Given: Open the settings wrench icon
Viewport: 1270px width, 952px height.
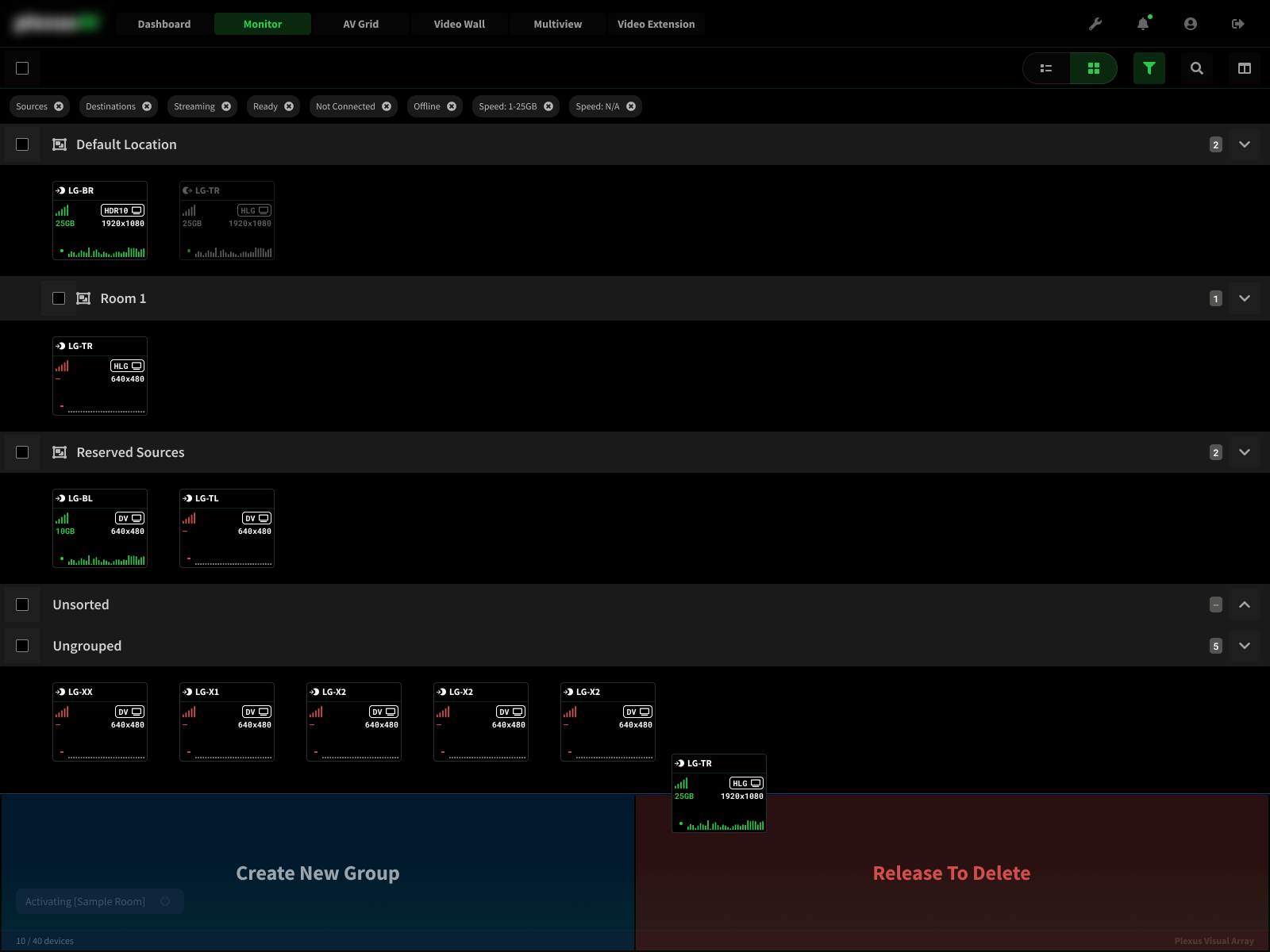Looking at the screenshot, I should pos(1095,24).
